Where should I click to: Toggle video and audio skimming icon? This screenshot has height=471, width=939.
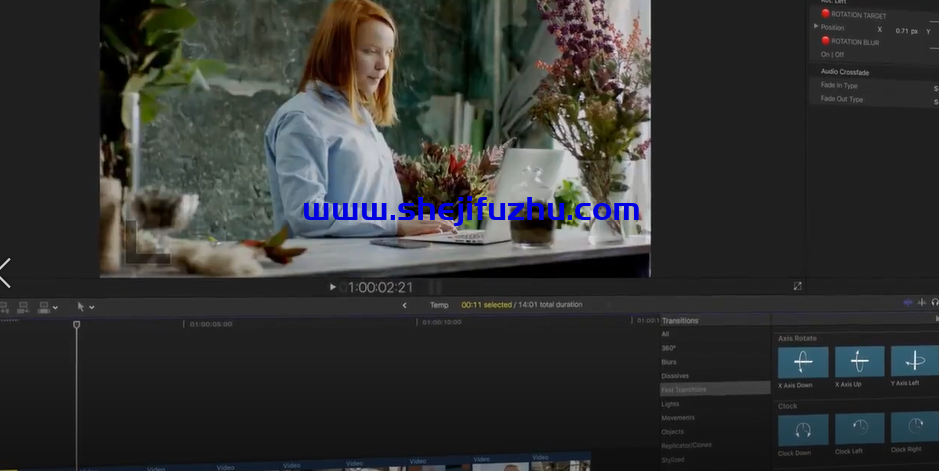(908, 303)
